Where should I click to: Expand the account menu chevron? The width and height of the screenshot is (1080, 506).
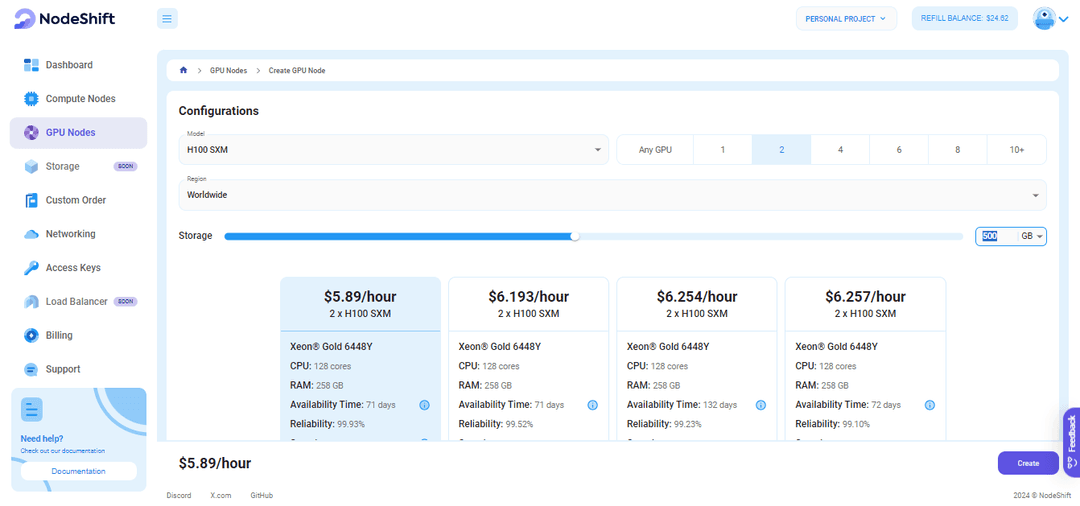coord(1063,19)
